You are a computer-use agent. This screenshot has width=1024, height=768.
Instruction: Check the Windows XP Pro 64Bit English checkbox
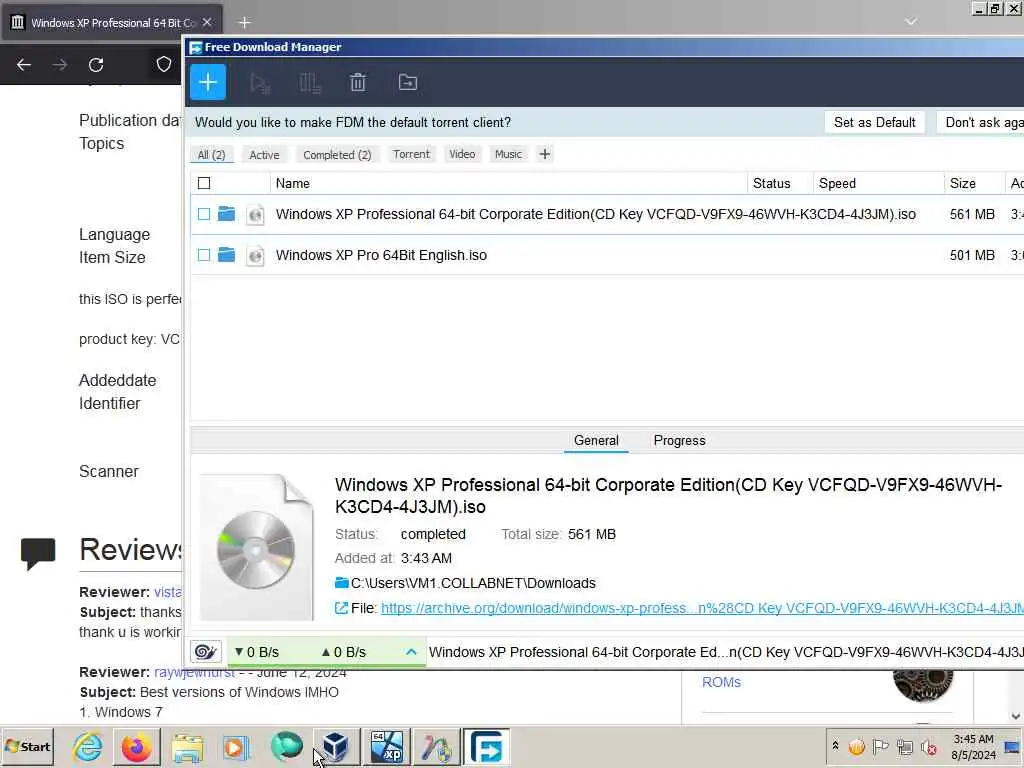pyautogui.click(x=204, y=255)
